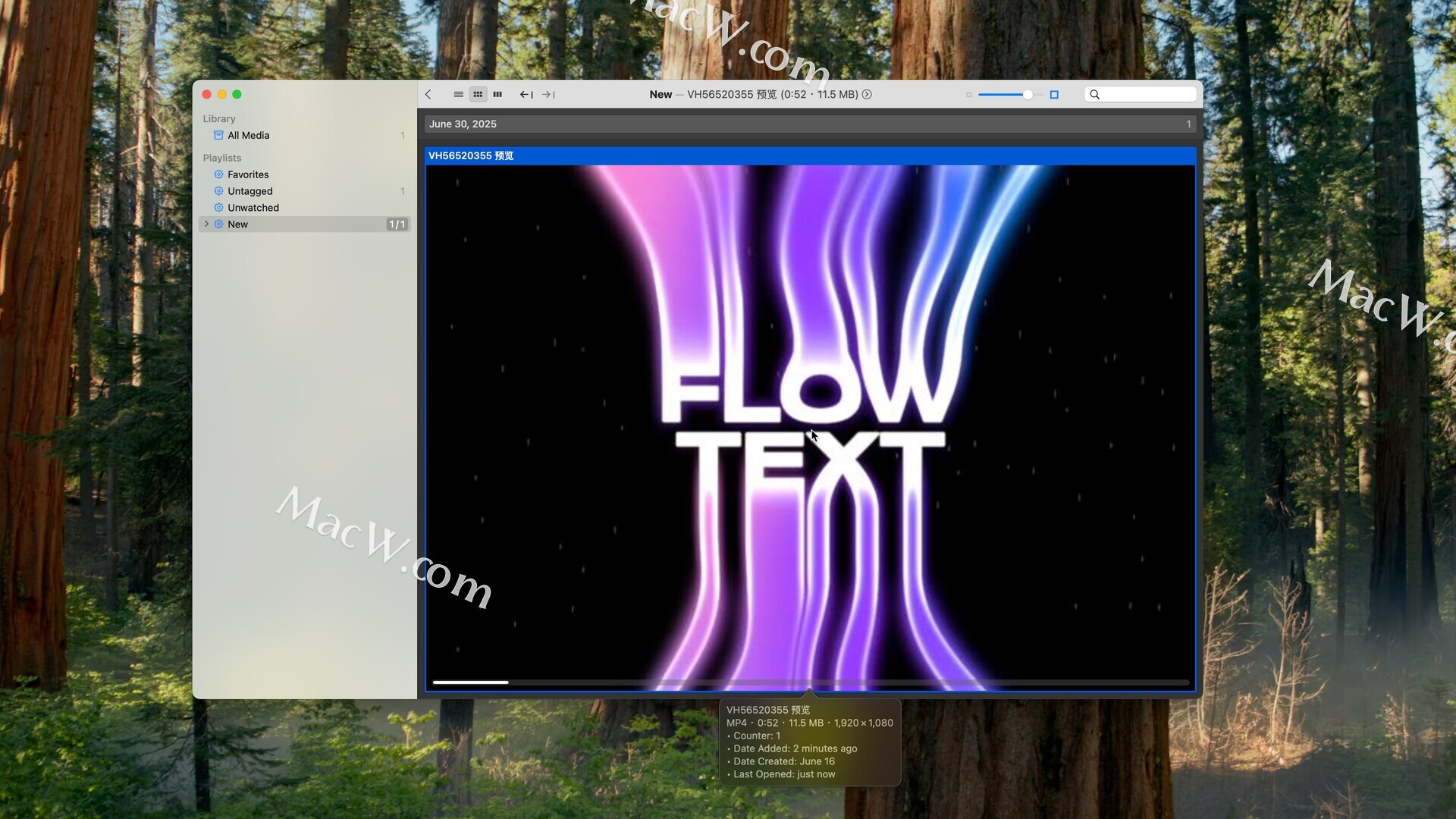Close the window with red button
1456x819 pixels.
coord(206,94)
